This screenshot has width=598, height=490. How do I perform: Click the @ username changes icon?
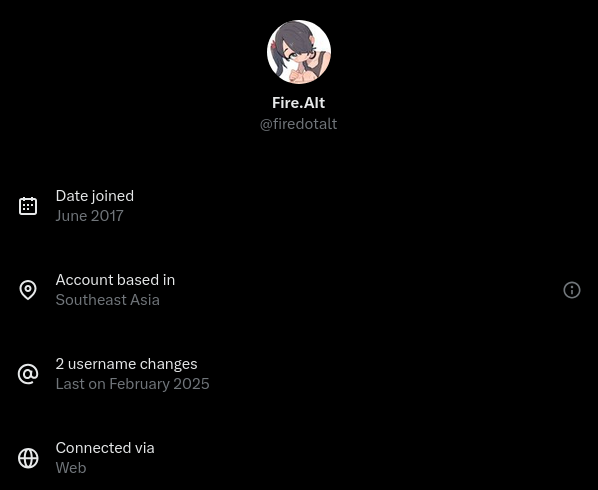tap(28, 374)
